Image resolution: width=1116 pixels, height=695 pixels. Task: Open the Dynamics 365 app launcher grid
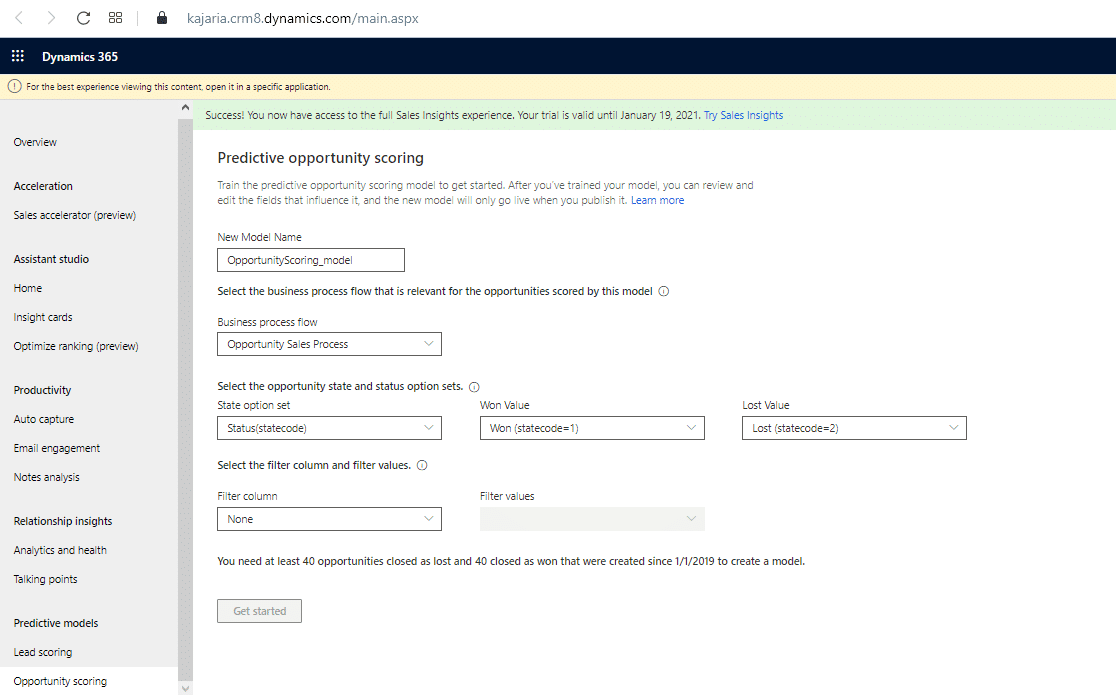click(18, 56)
